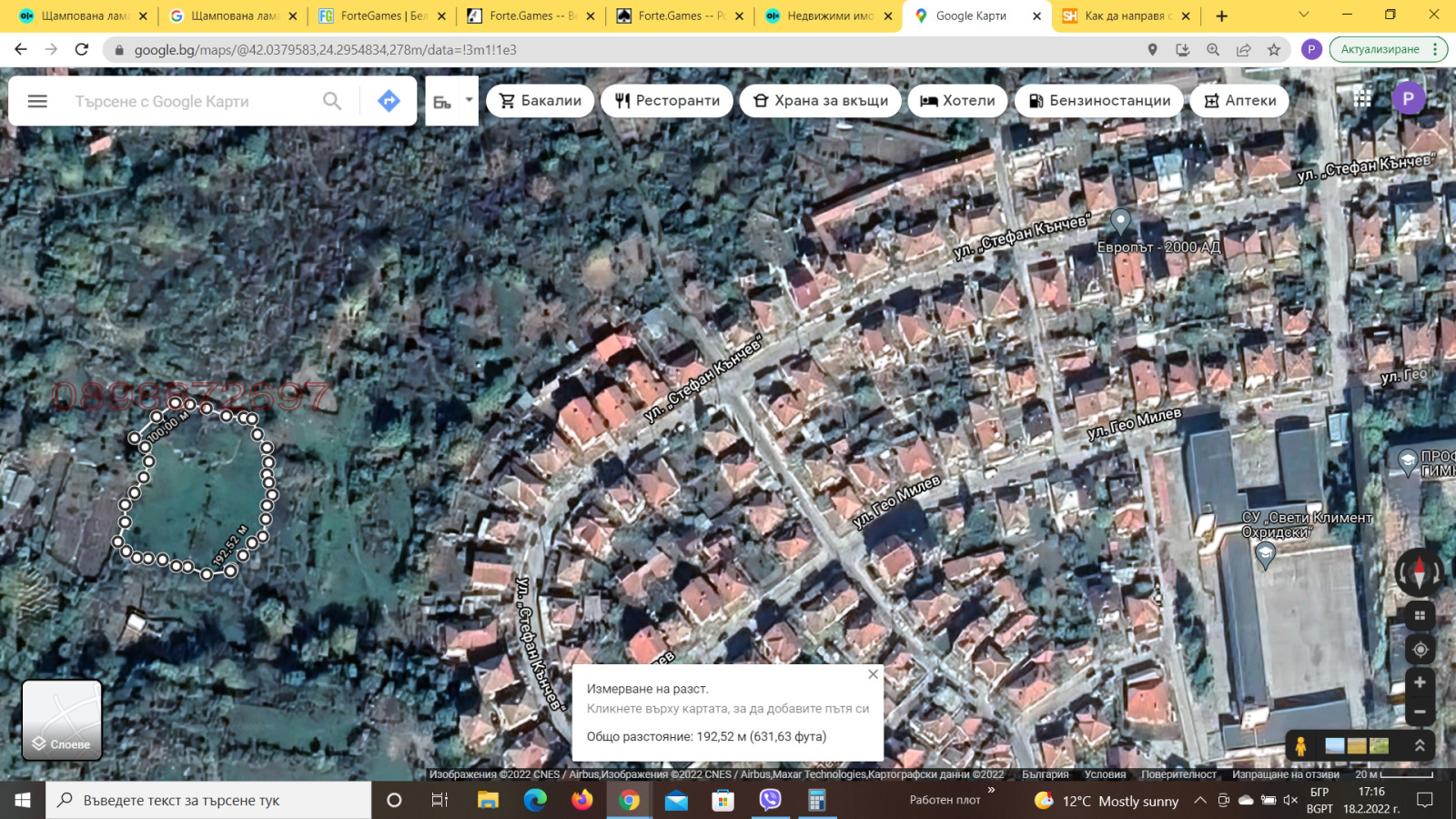Bookmark this page with the star

coord(1274,49)
